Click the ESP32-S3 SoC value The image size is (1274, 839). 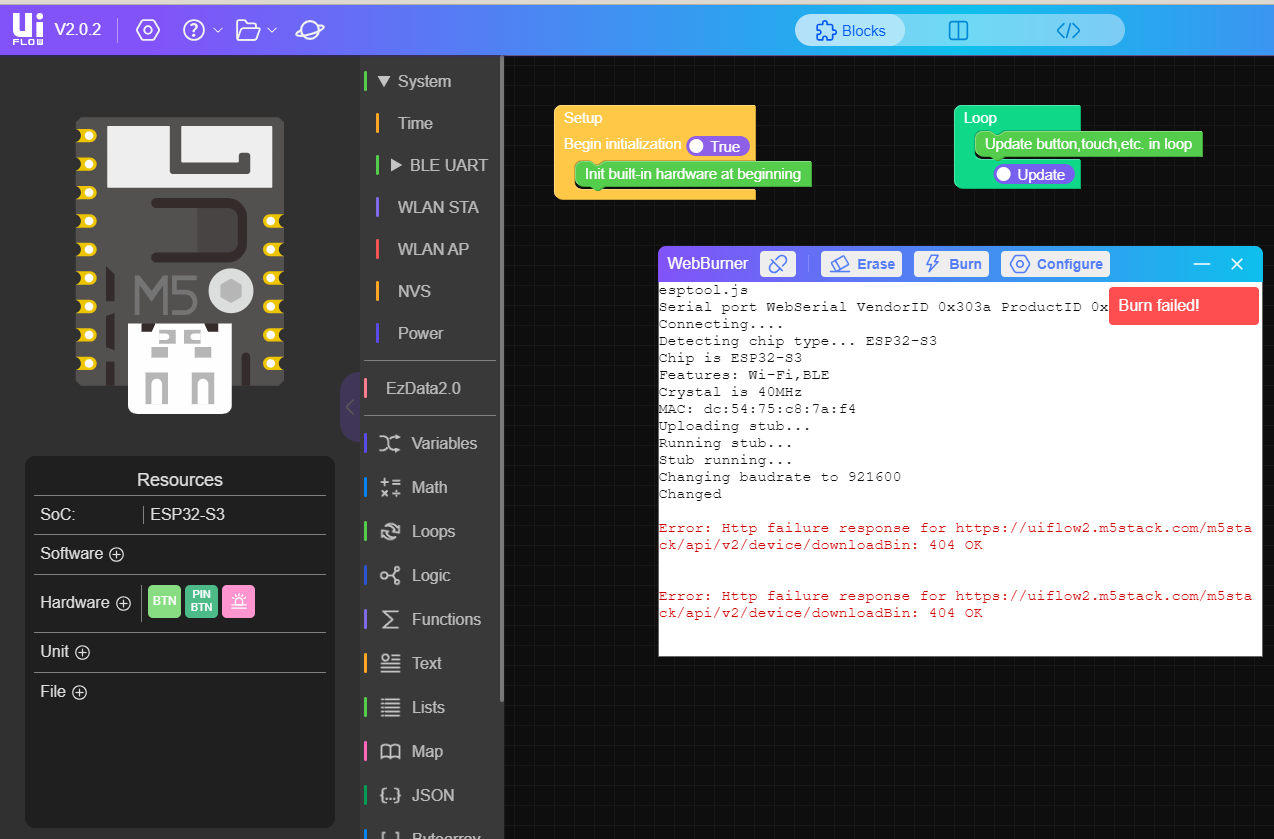click(187, 515)
